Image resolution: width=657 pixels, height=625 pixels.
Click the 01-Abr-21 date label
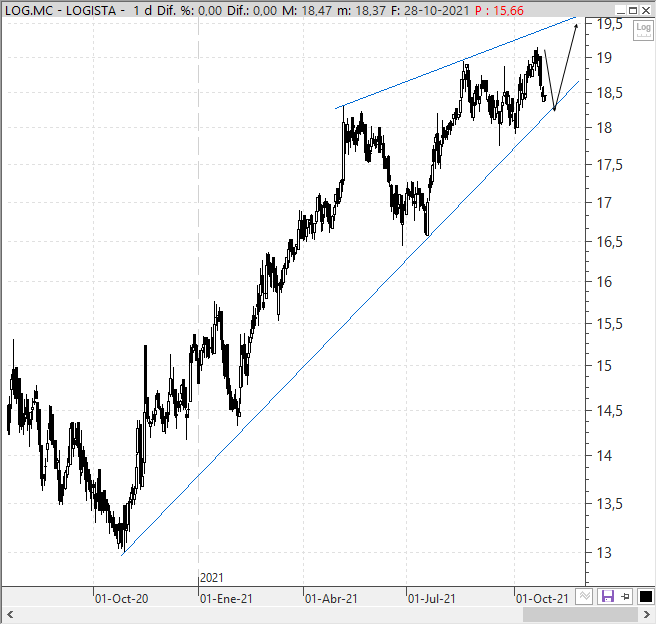click(x=331, y=599)
